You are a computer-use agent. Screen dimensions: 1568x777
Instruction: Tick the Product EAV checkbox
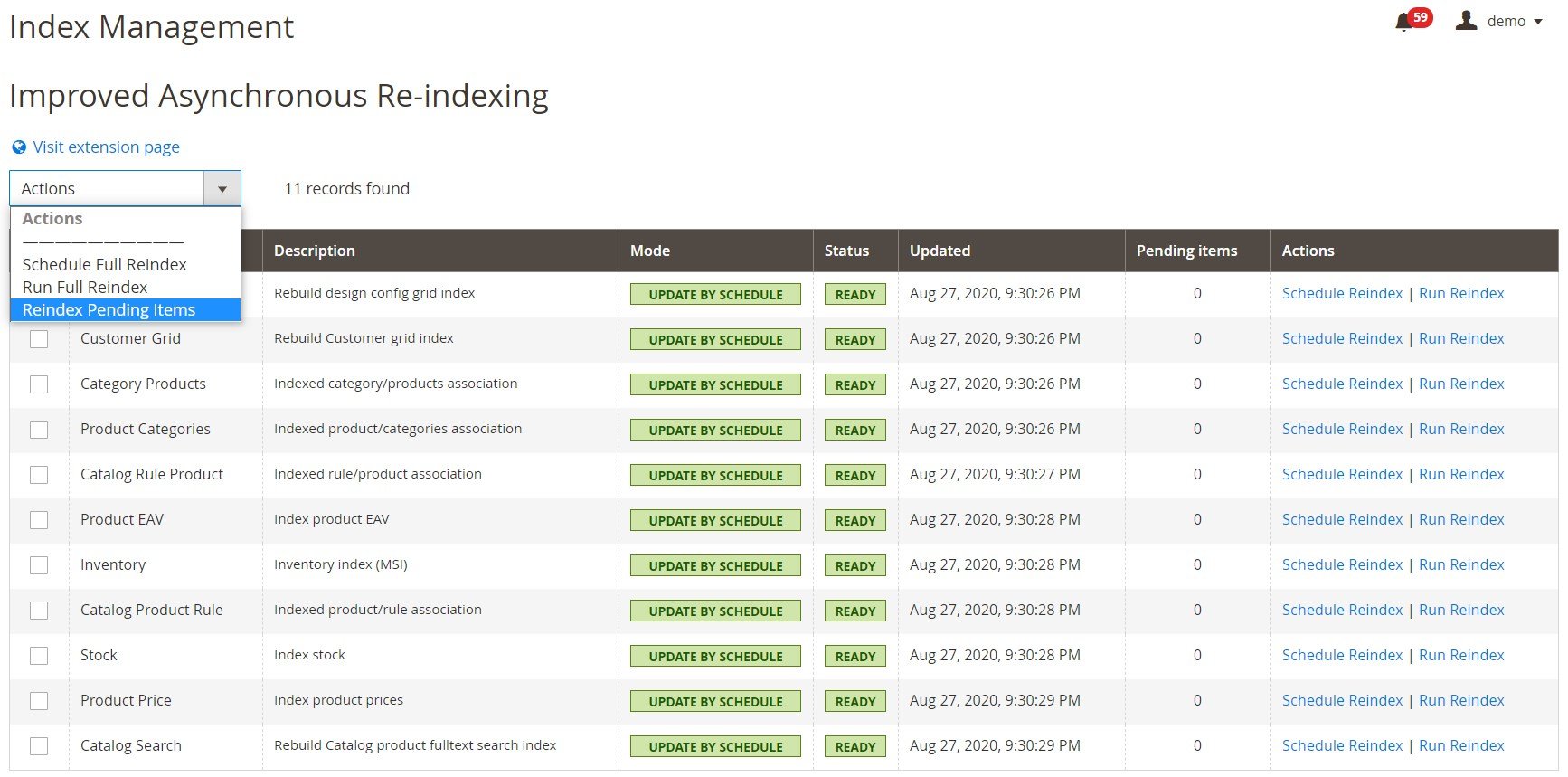[39, 520]
